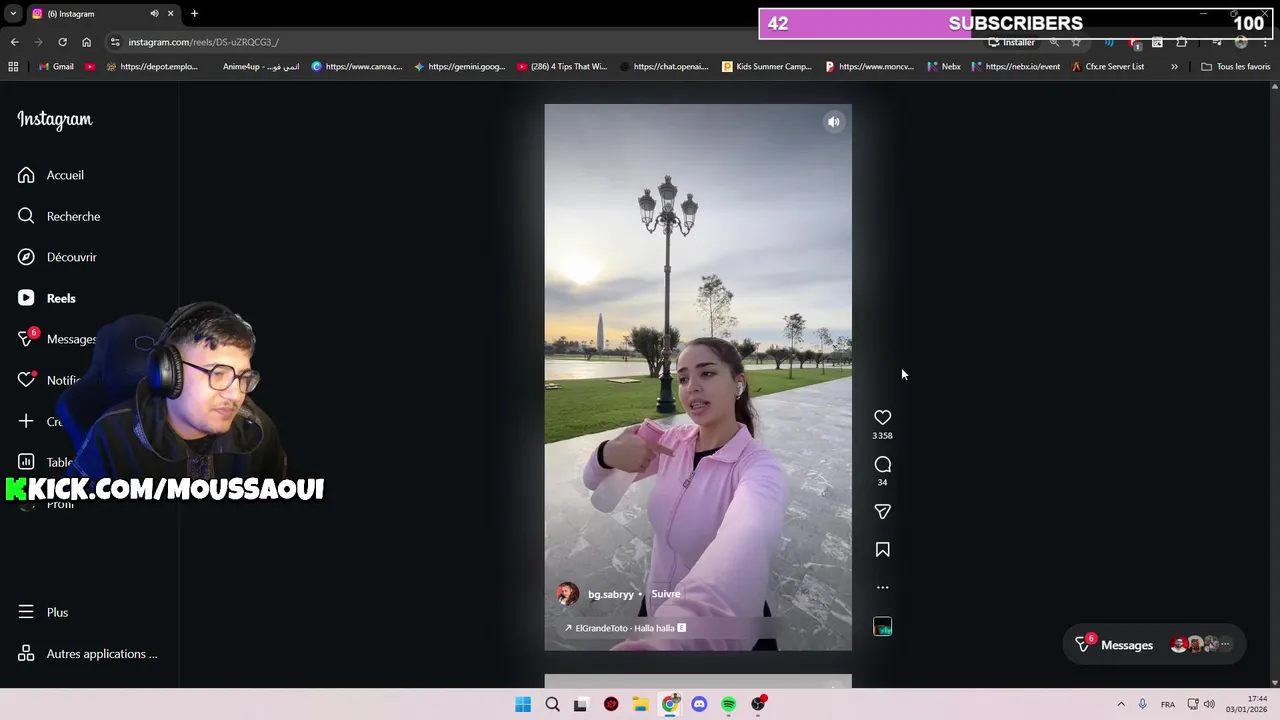This screenshot has width=1280, height=720.
Task: Open the Reels section
Action: click(x=47, y=298)
